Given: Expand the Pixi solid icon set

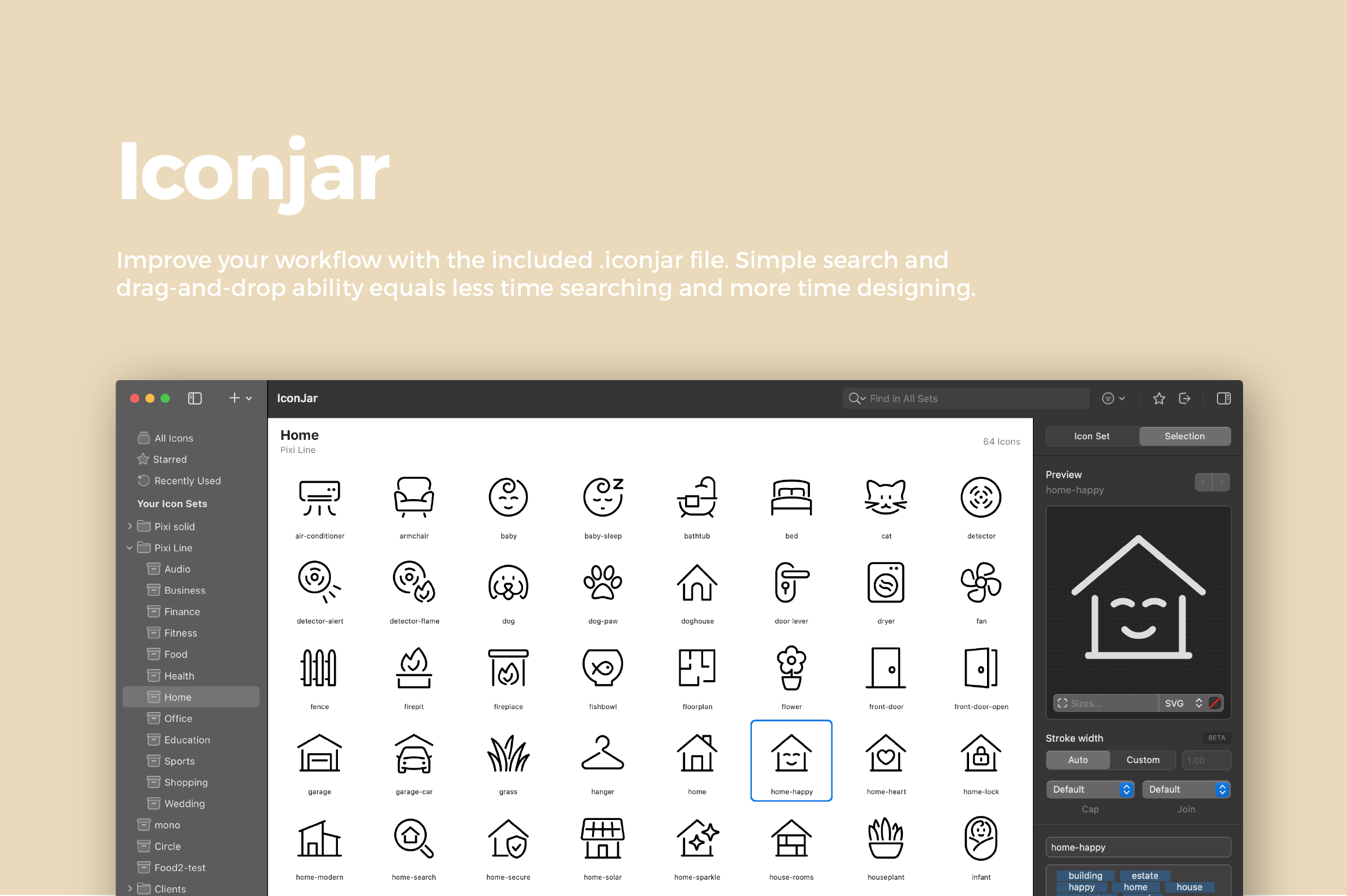Looking at the screenshot, I should (129, 526).
